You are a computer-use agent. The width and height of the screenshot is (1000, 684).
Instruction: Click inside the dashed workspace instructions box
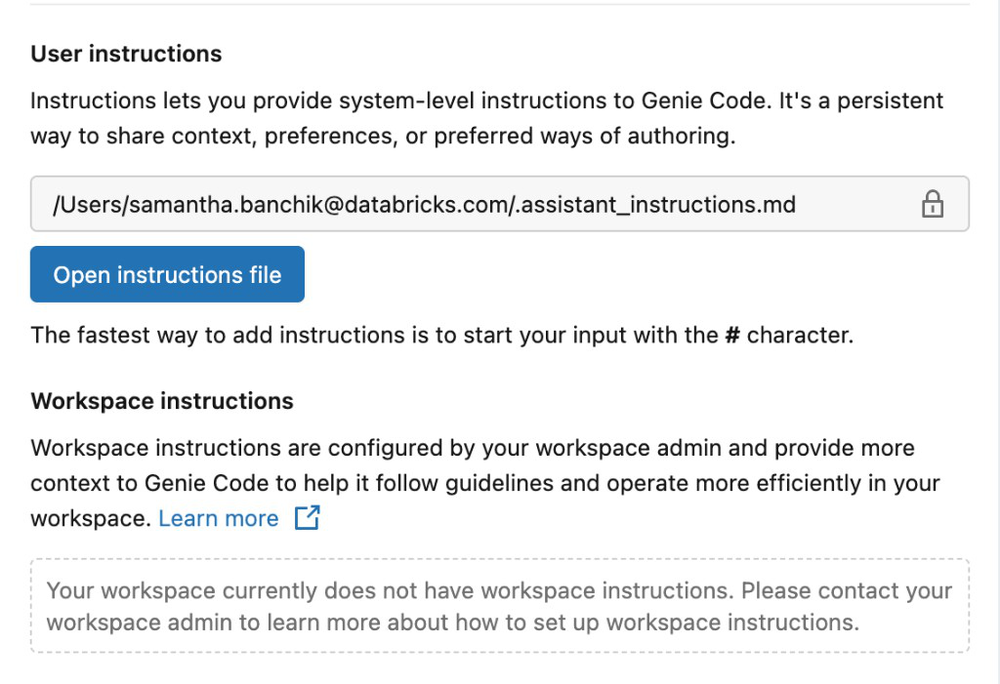point(500,605)
